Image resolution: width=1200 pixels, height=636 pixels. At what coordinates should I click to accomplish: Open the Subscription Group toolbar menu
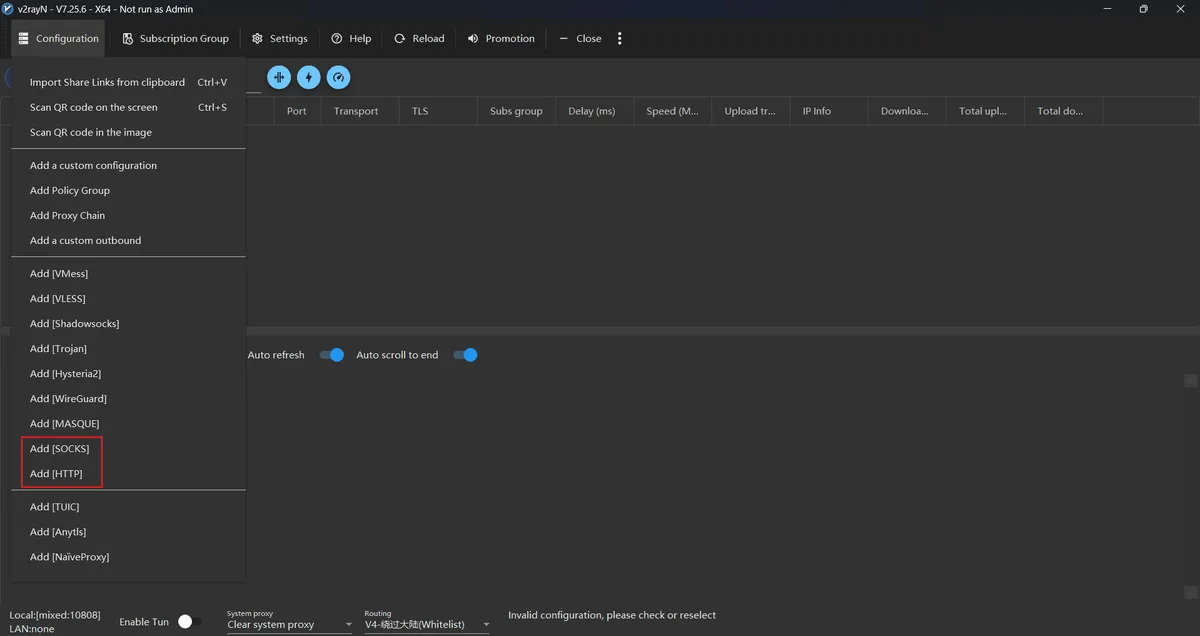tap(175, 38)
